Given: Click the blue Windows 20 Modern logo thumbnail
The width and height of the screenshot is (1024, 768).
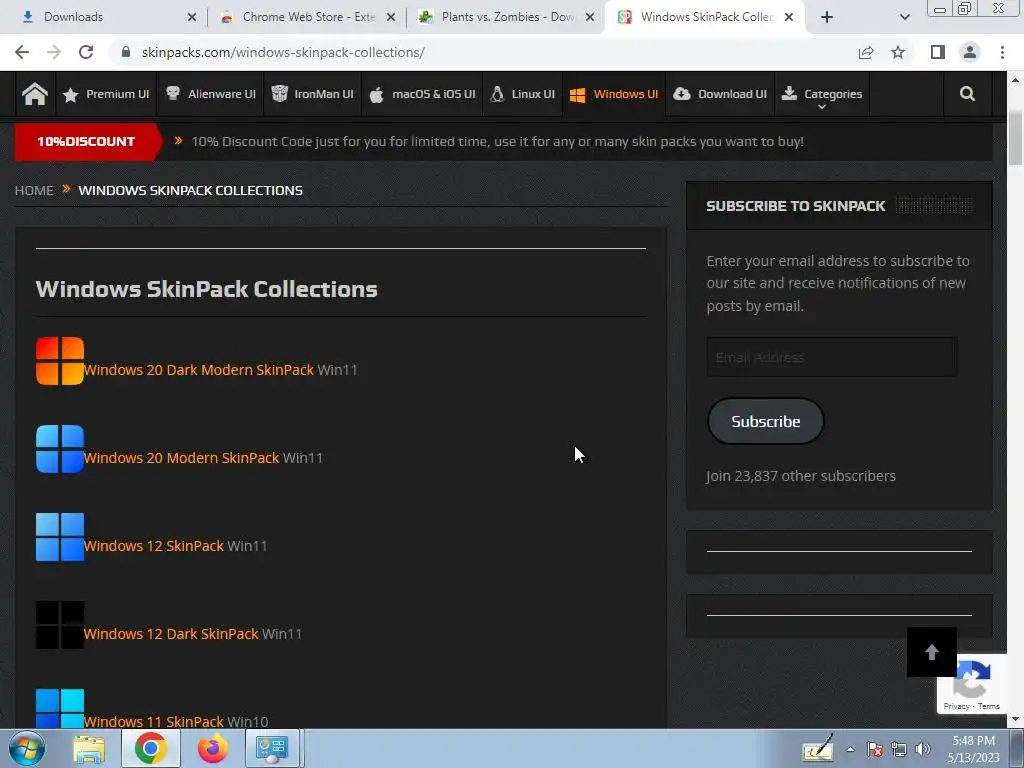Looking at the screenshot, I should click(60, 449).
